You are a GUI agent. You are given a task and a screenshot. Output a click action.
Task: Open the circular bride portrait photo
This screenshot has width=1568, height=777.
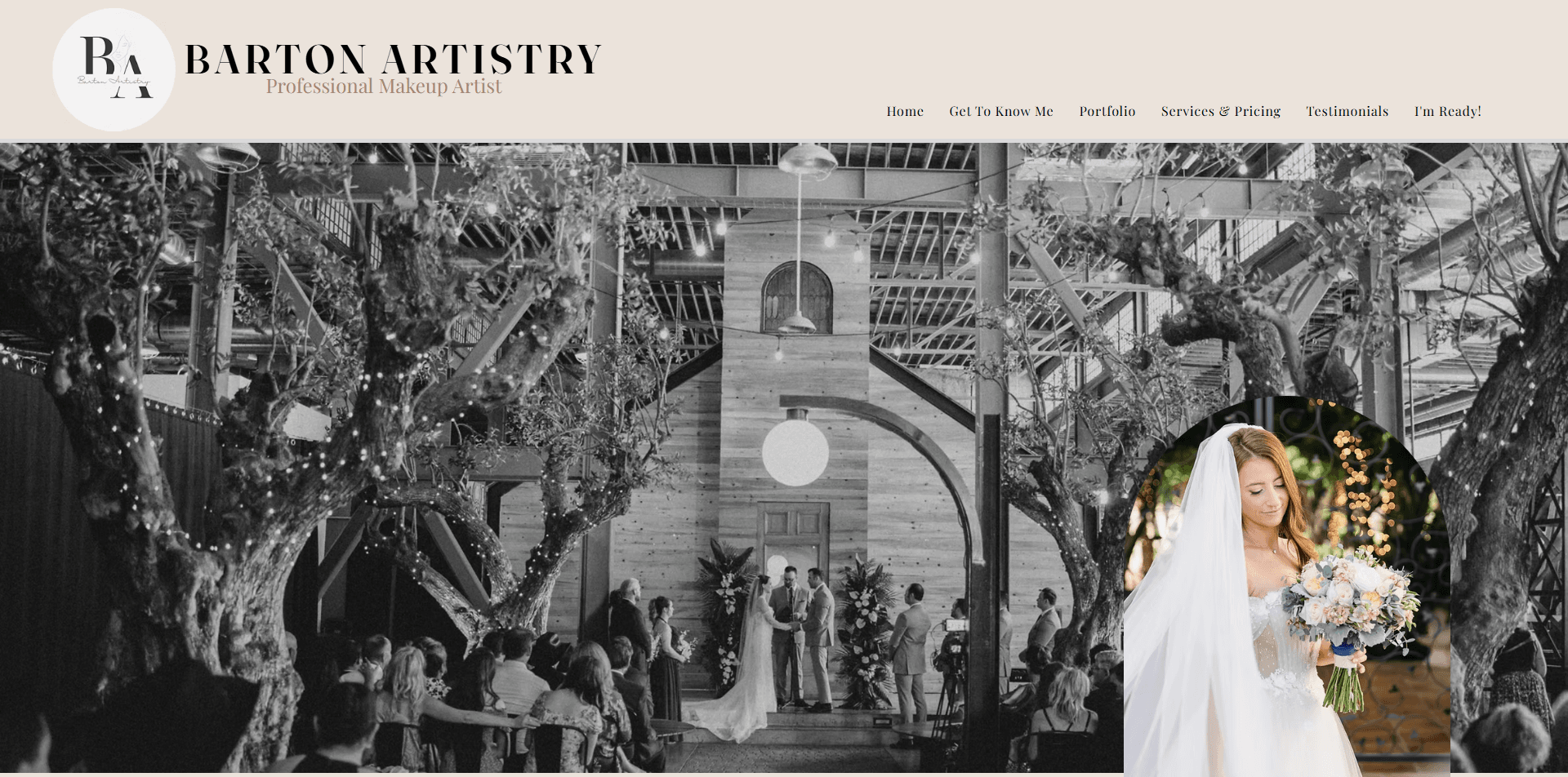click(1287, 586)
